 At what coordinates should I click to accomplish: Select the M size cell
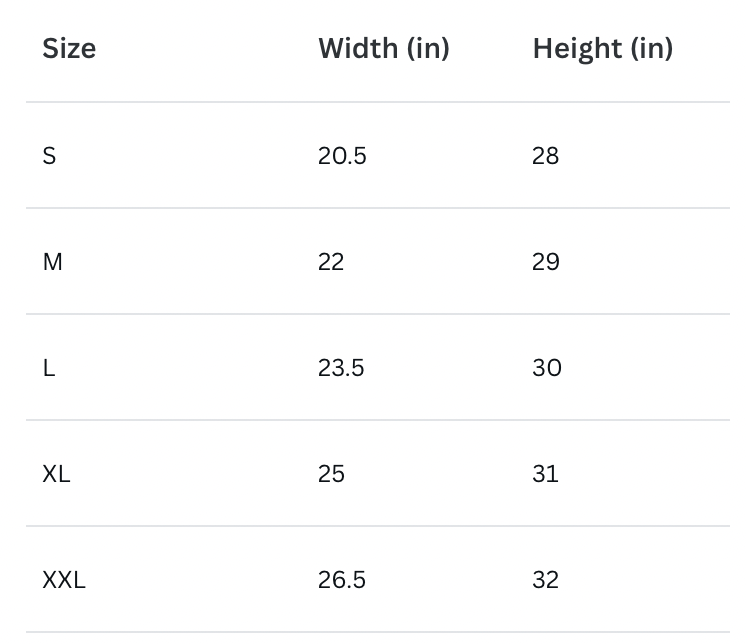point(52,262)
